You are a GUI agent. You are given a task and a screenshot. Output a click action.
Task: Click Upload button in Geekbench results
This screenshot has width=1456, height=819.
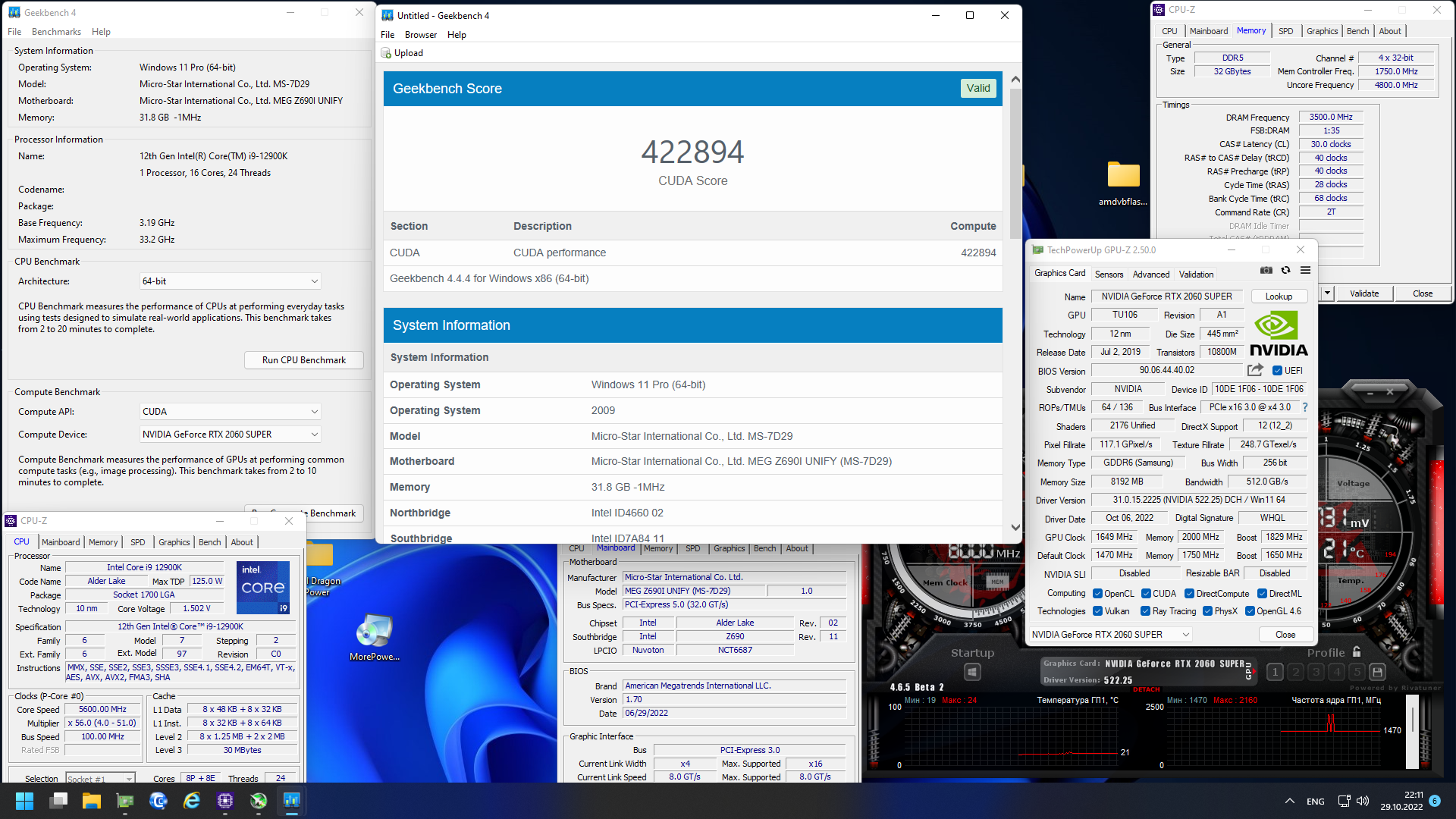tap(403, 53)
